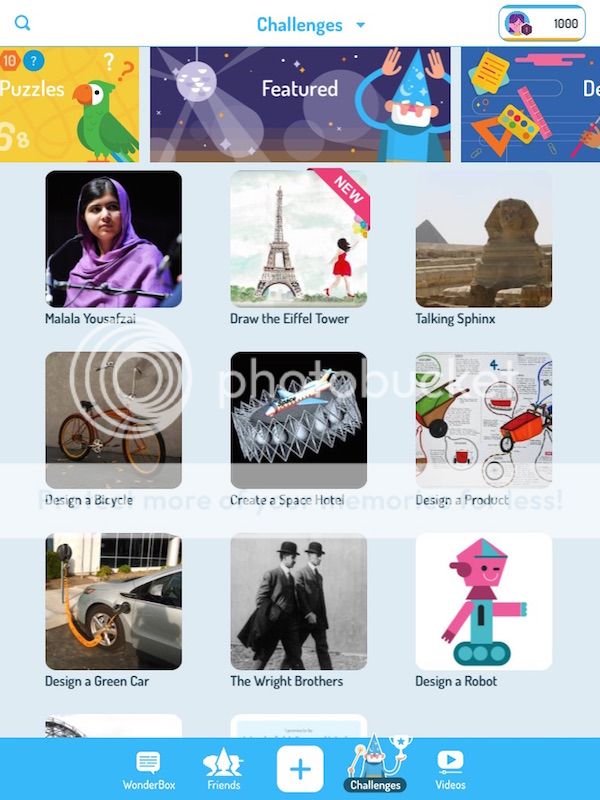This screenshot has height=800, width=600.
Task: Select the partially visible blue banner on right
Action: pos(531,105)
